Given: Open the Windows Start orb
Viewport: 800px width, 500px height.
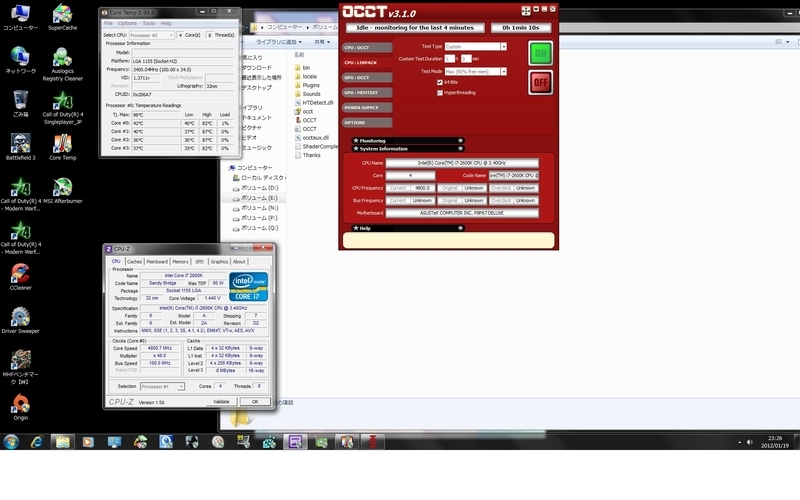Looking at the screenshot, I should pos(11,441).
